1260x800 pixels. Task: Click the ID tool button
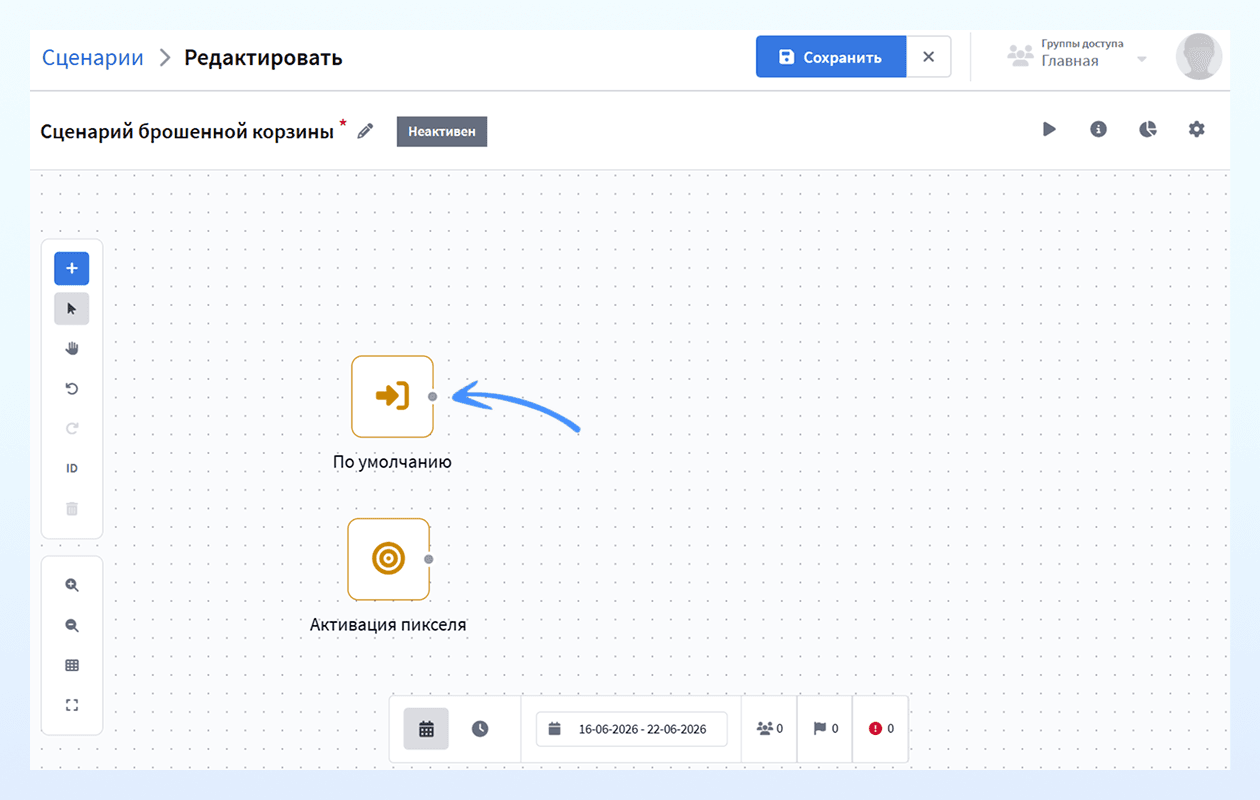[71, 468]
